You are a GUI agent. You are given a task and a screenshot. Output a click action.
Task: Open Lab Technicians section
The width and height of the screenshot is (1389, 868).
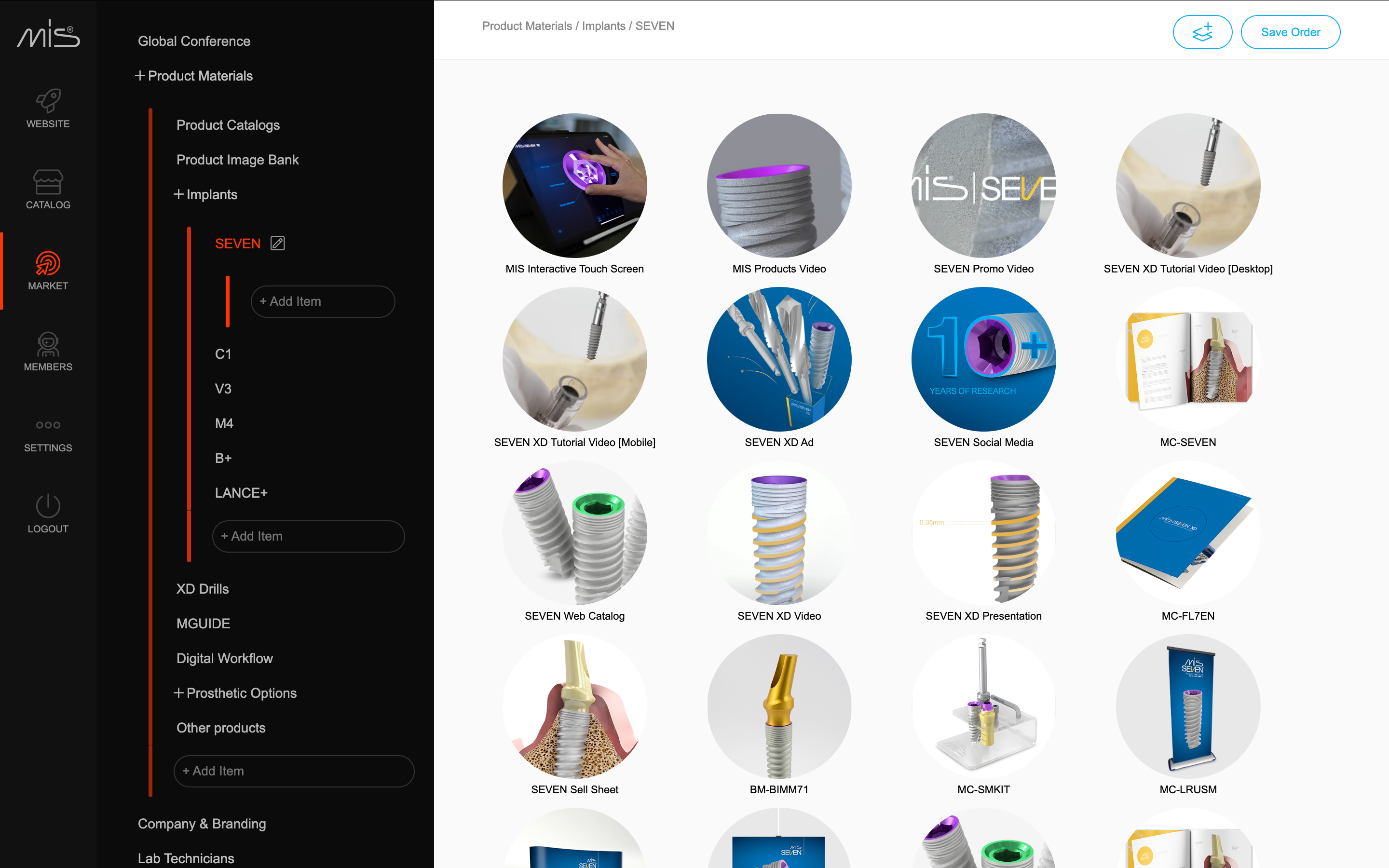pos(186,858)
